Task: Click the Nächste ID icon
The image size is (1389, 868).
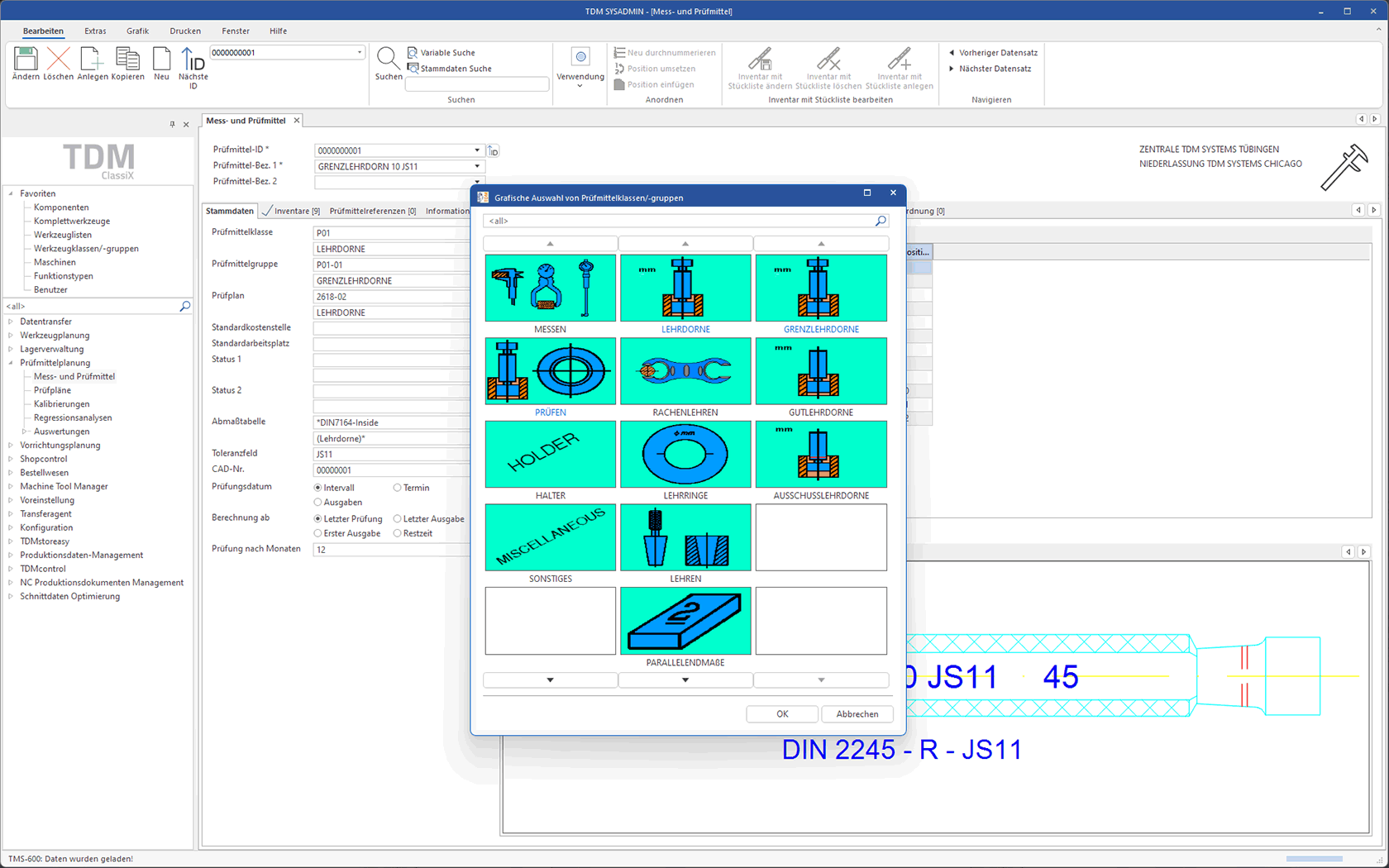Action: 193,60
